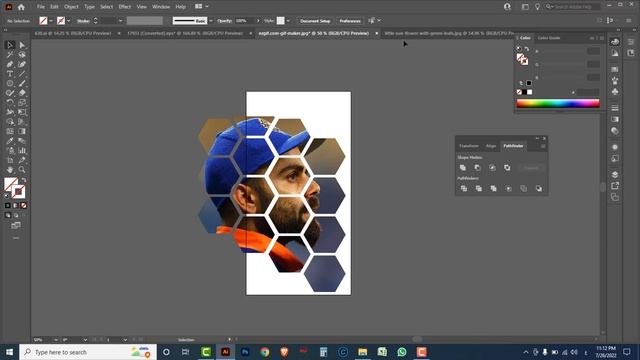Image resolution: width=640 pixels, height=360 pixels.
Task: Pick a color from the spectrum bar
Action: tap(558, 104)
